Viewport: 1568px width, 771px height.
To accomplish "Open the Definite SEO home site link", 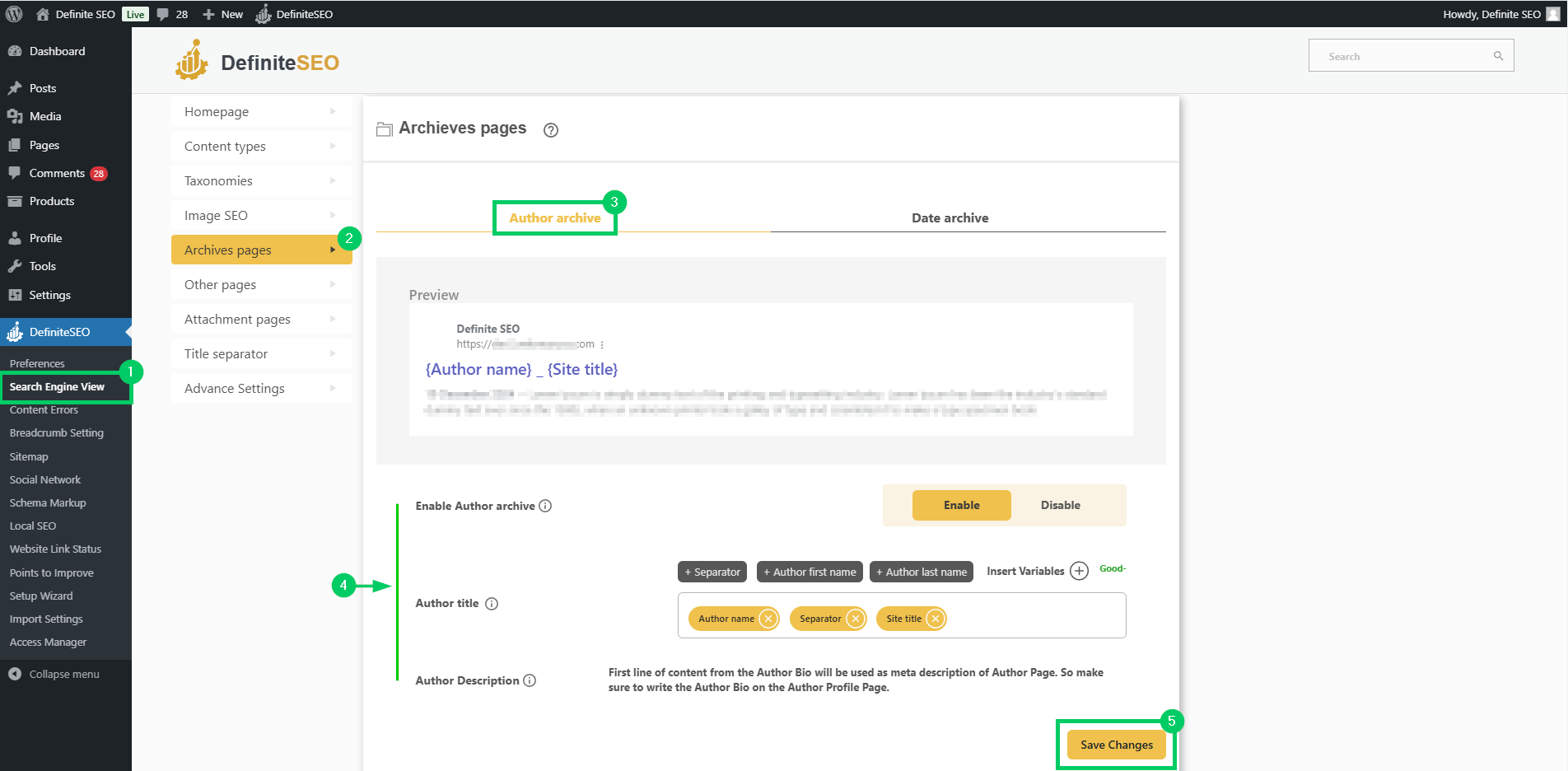I will coord(76,14).
